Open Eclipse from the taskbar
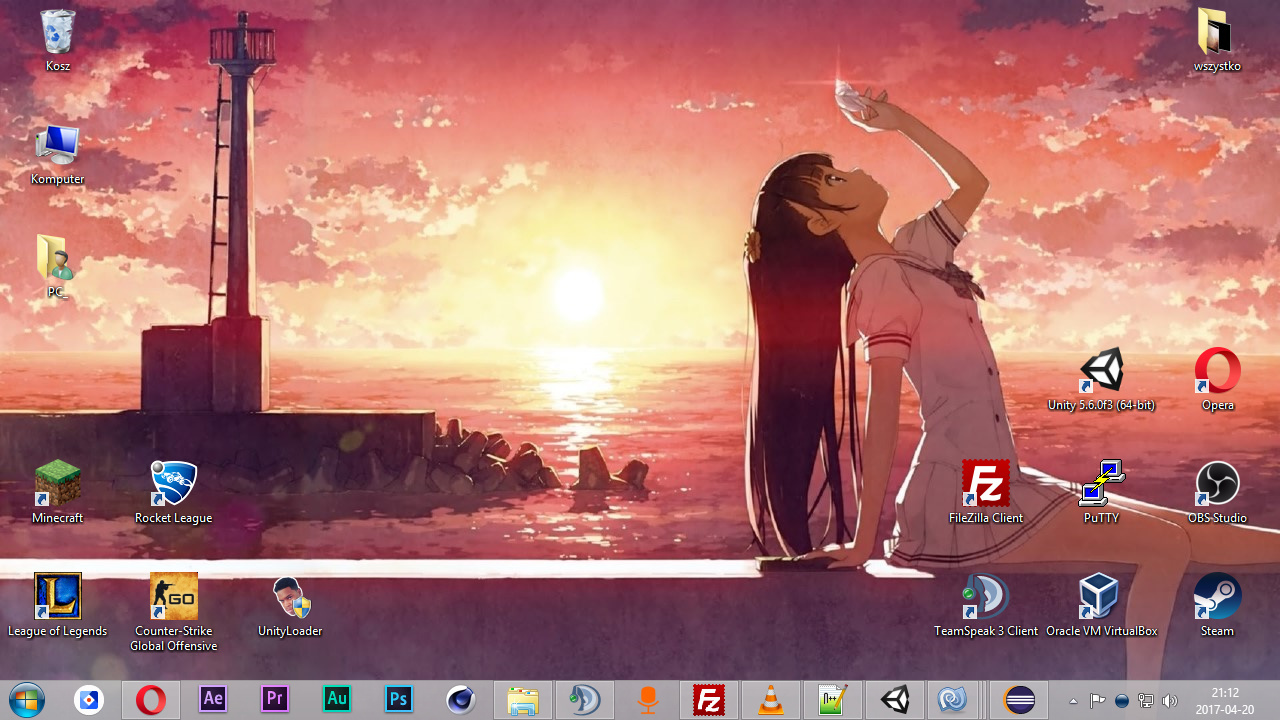 1019,700
